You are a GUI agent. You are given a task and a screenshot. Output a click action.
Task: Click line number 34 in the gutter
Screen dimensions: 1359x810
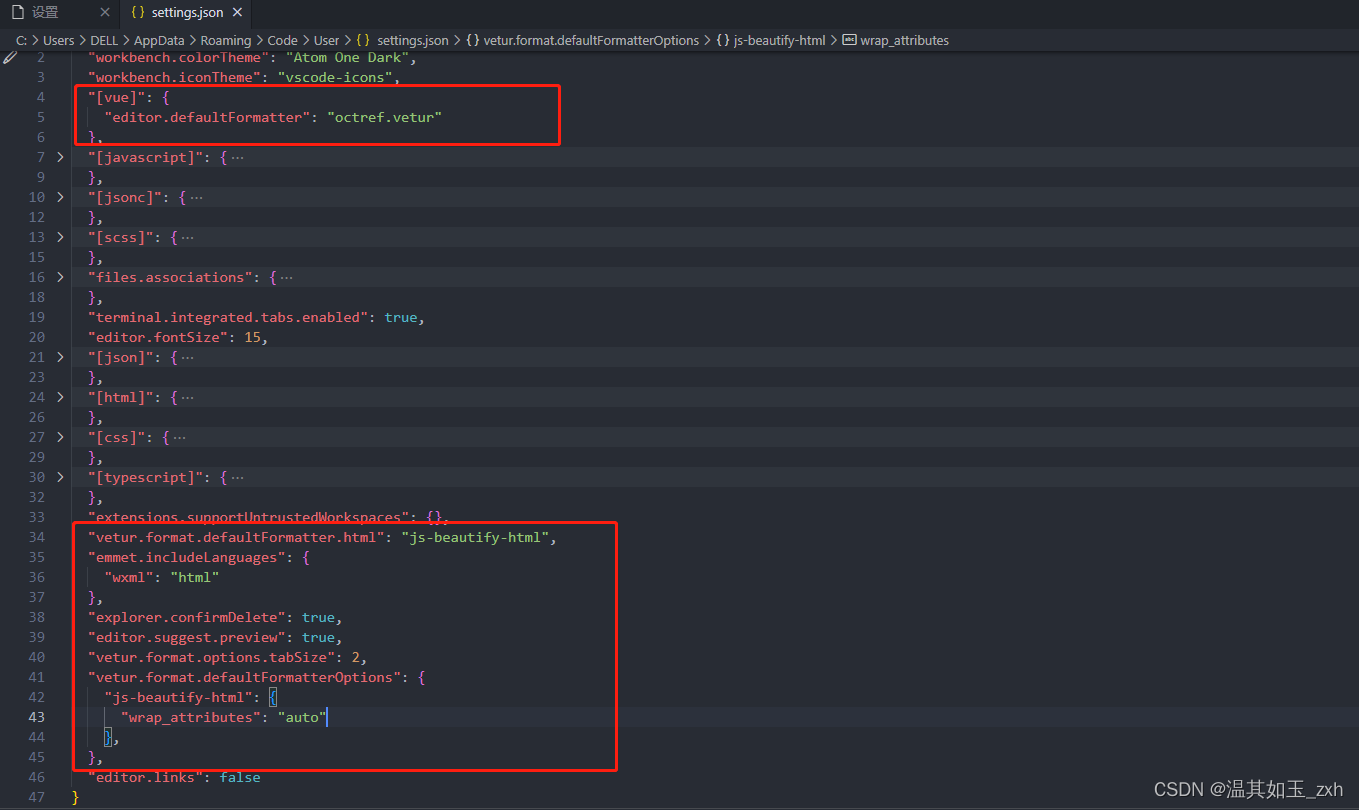pos(36,537)
